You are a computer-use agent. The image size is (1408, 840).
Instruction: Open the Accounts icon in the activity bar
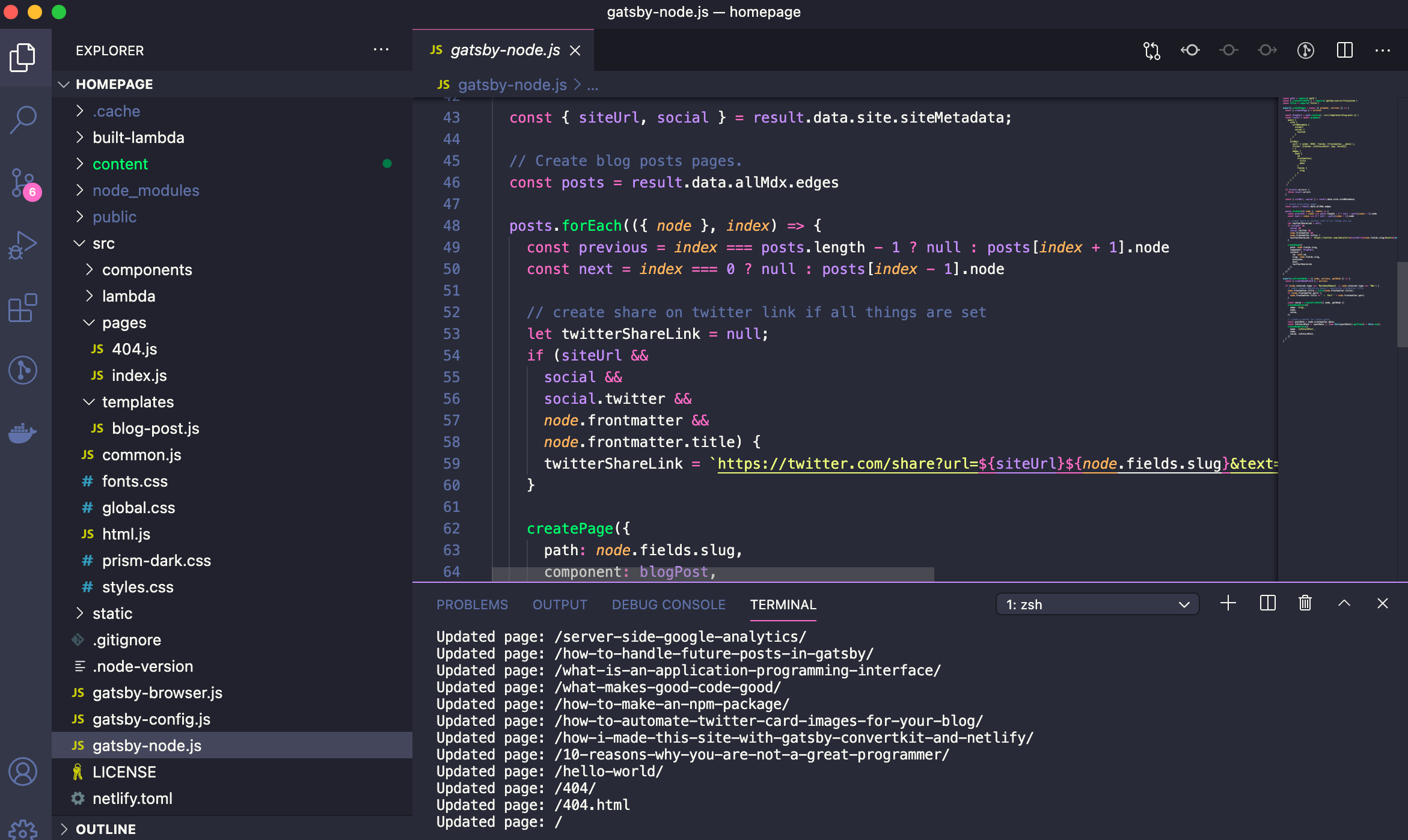[23, 772]
